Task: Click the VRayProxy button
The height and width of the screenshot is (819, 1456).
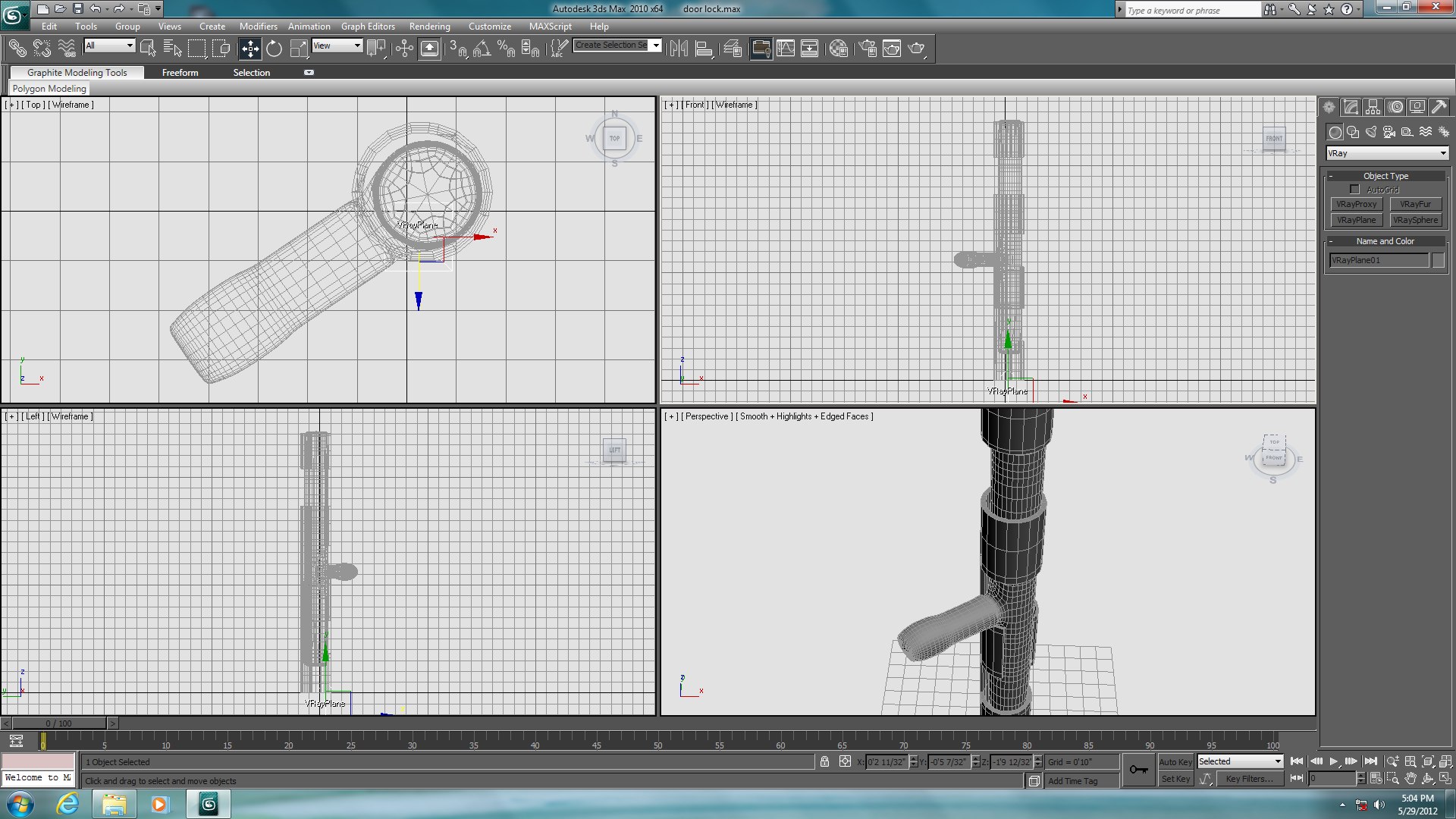Action: pos(1356,205)
